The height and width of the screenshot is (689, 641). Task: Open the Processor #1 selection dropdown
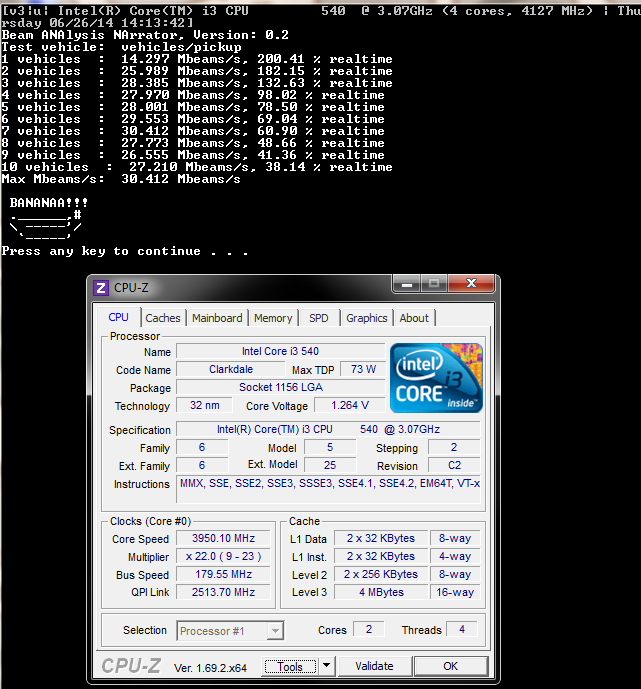tap(230, 631)
